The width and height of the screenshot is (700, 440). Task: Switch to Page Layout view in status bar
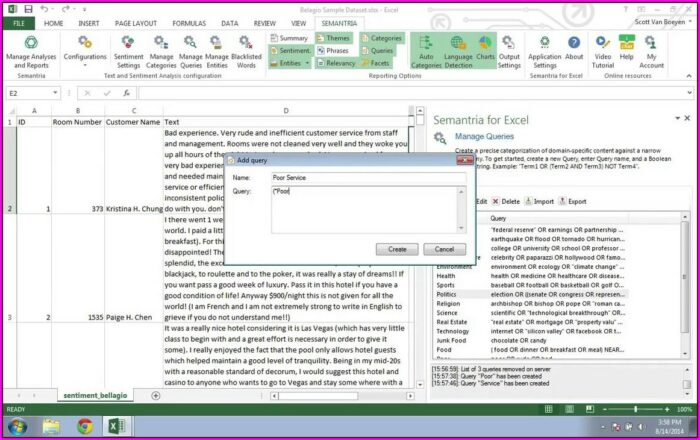570,409
